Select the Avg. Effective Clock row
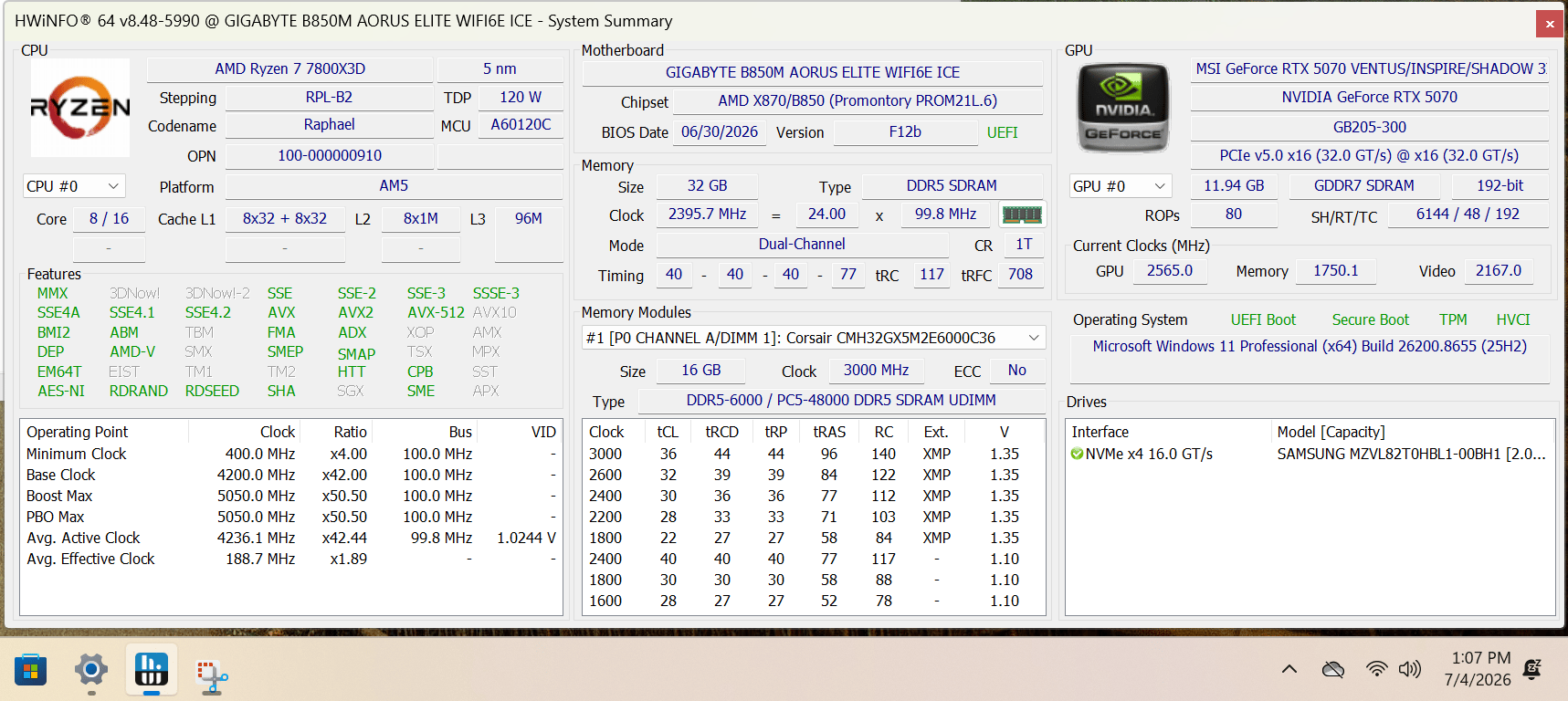 click(x=290, y=559)
